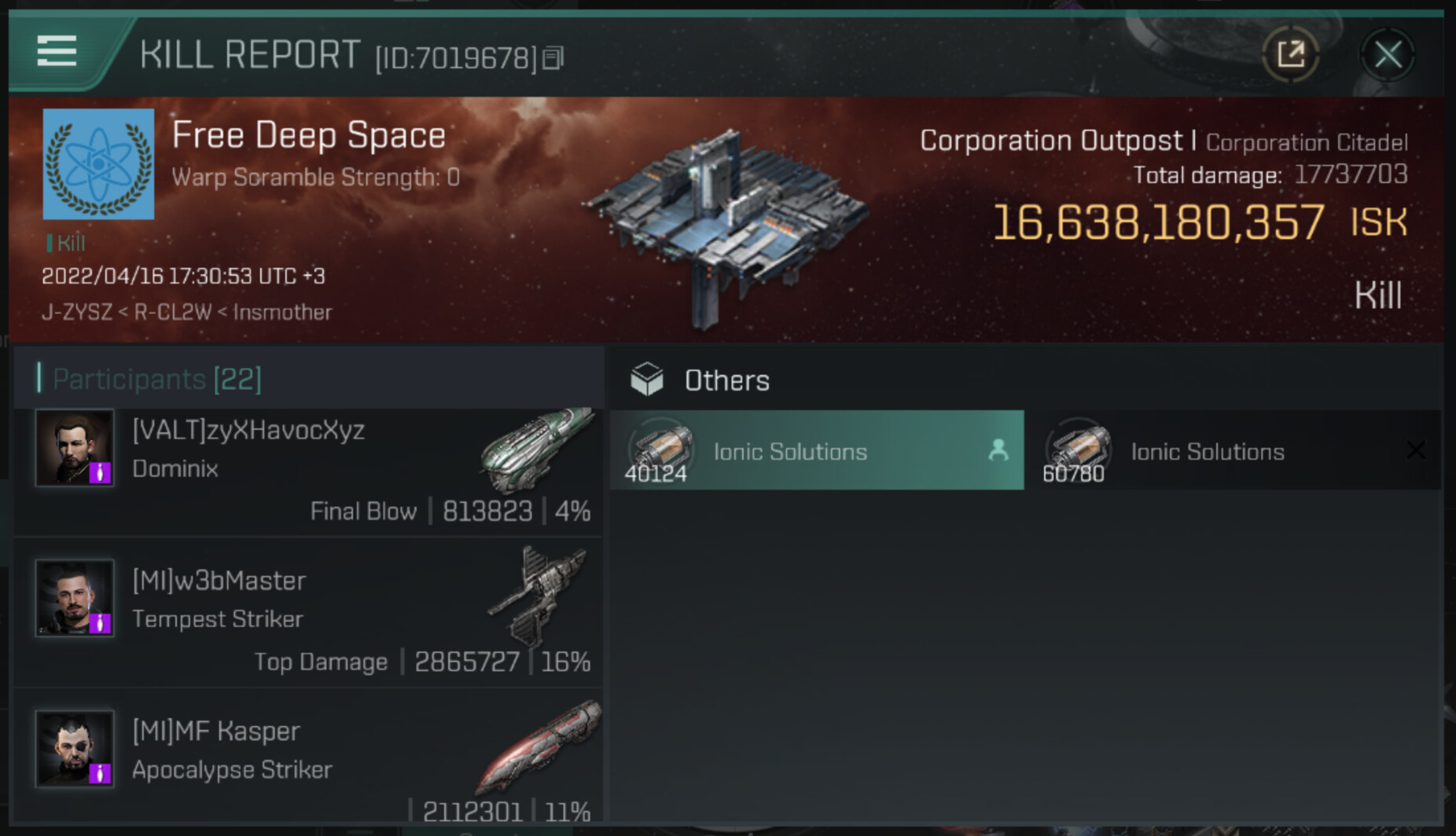Click the X mark on Ionic Solutions 60780
The height and width of the screenshot is (836, 1456).
tap(1415, 450)
